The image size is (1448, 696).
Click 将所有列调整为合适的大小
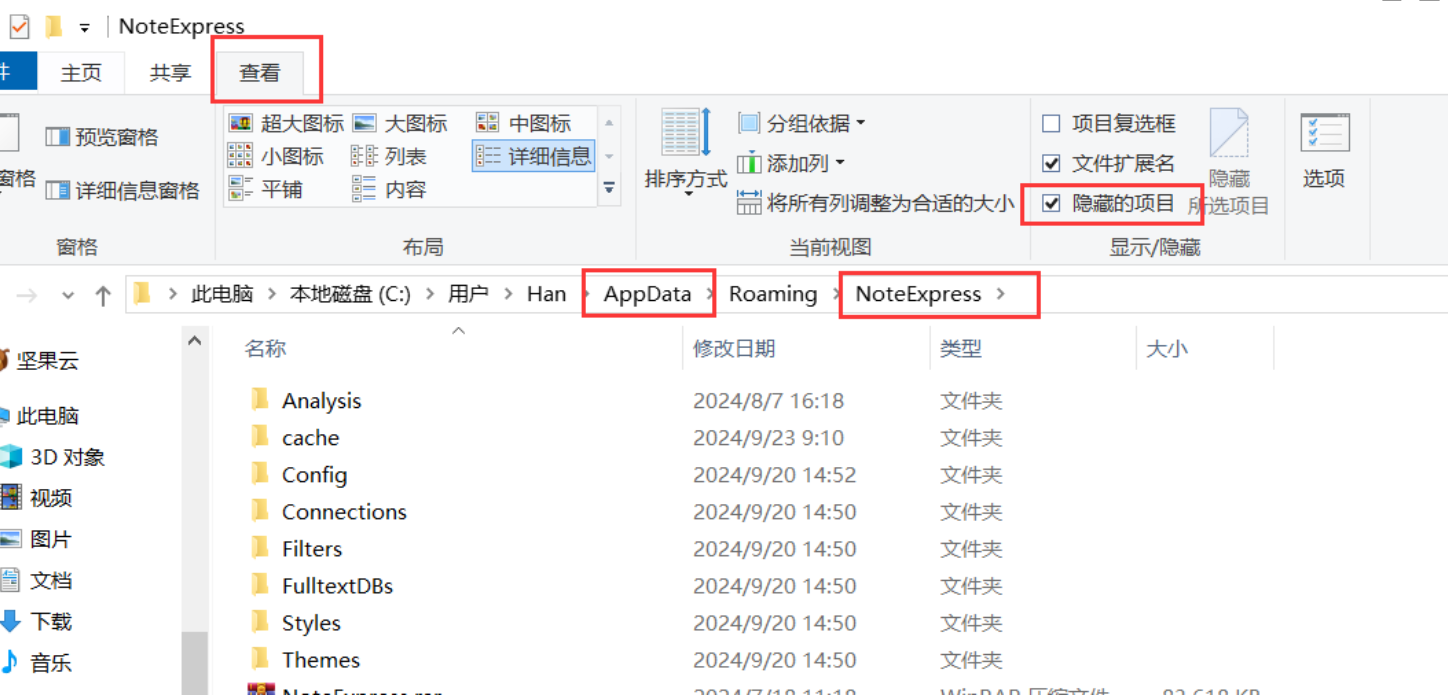coord(876,204)
